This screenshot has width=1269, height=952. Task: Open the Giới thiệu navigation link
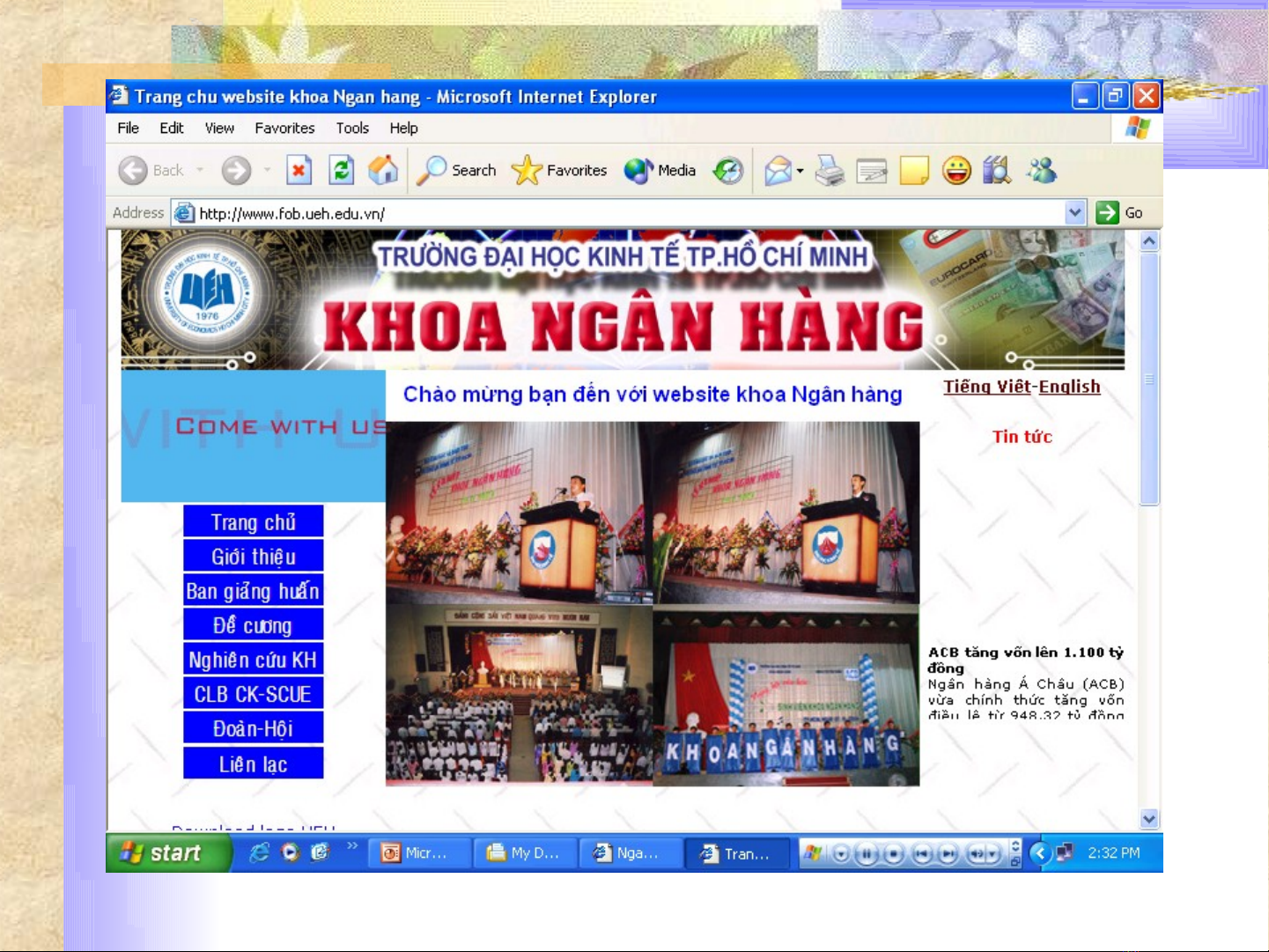pyautogui.click(x=253, y=557)
